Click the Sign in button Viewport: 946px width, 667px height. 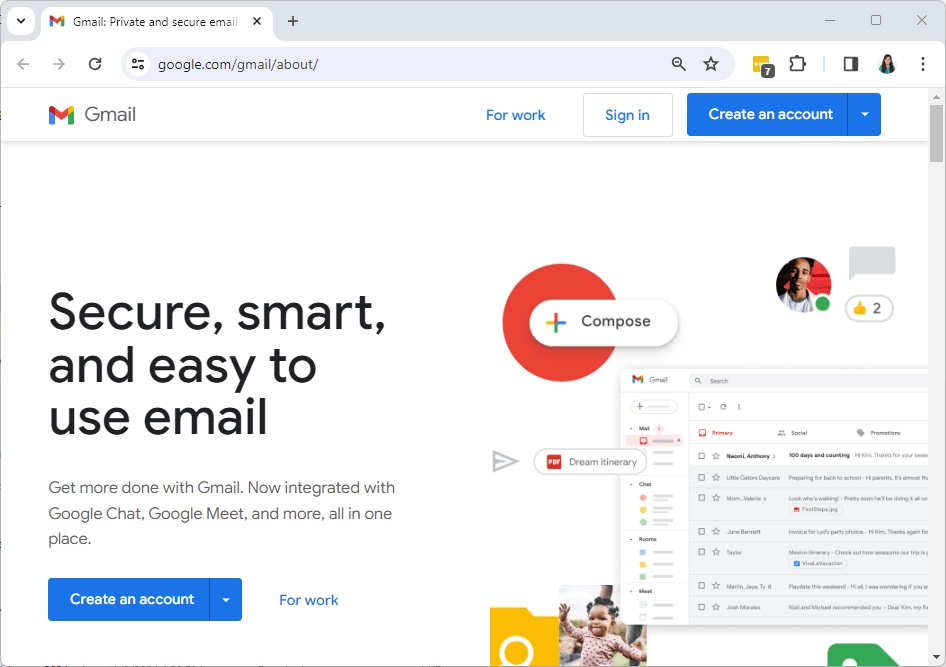pos(627,114)
